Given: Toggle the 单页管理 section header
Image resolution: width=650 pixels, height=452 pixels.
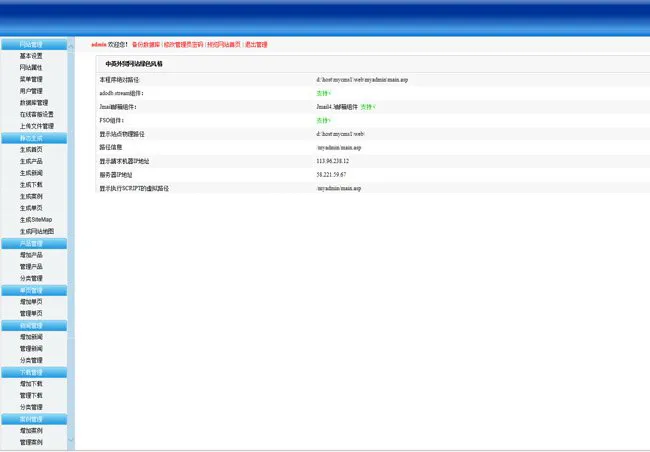Looking at the screenshot, I should point(34,290).
